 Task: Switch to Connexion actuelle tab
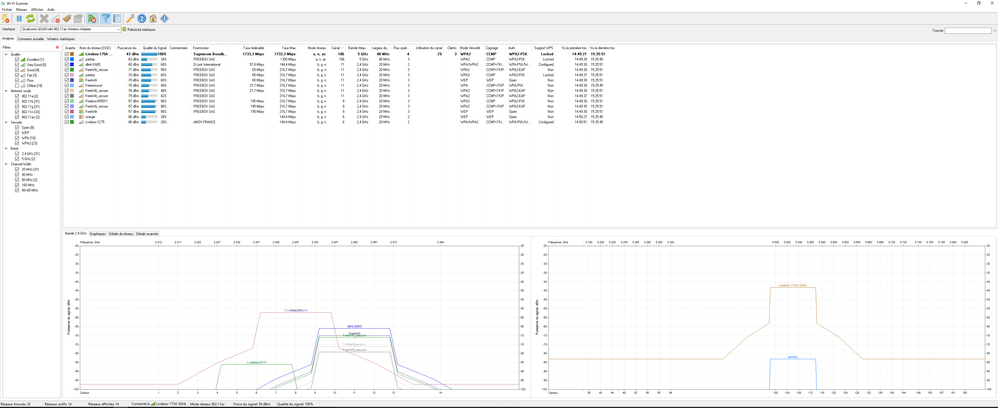[x=31, y=39]
